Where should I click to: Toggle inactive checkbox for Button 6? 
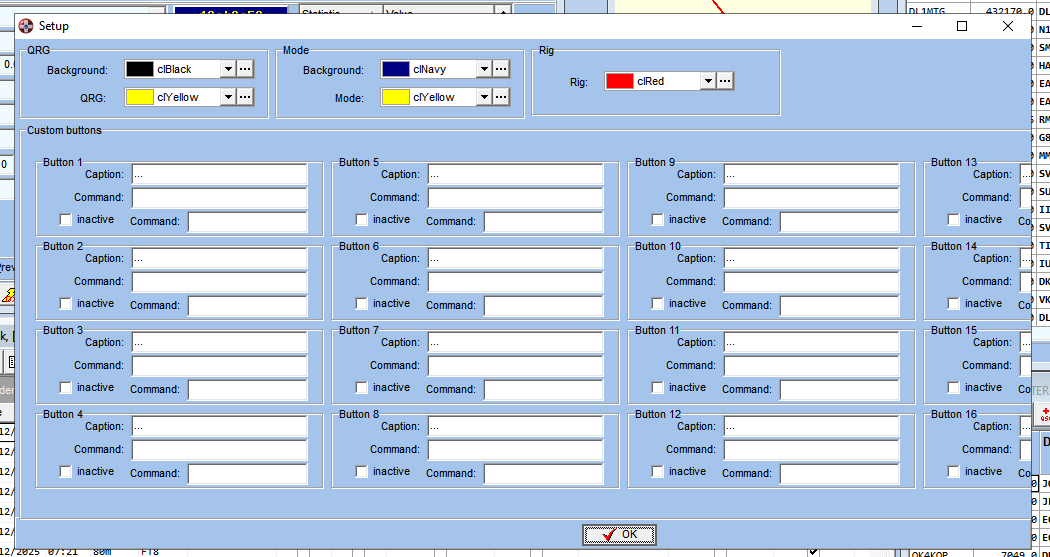click(362, 304)
